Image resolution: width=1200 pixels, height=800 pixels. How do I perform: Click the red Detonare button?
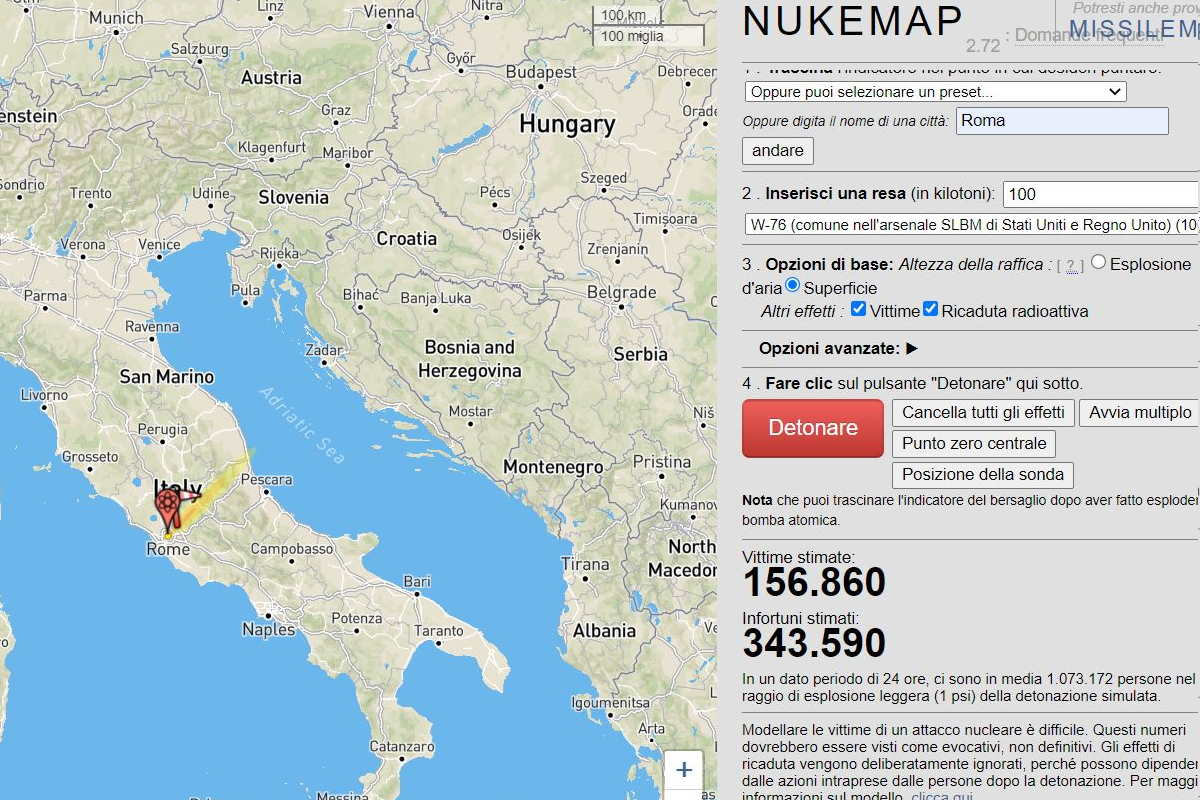tap(813, 428)
